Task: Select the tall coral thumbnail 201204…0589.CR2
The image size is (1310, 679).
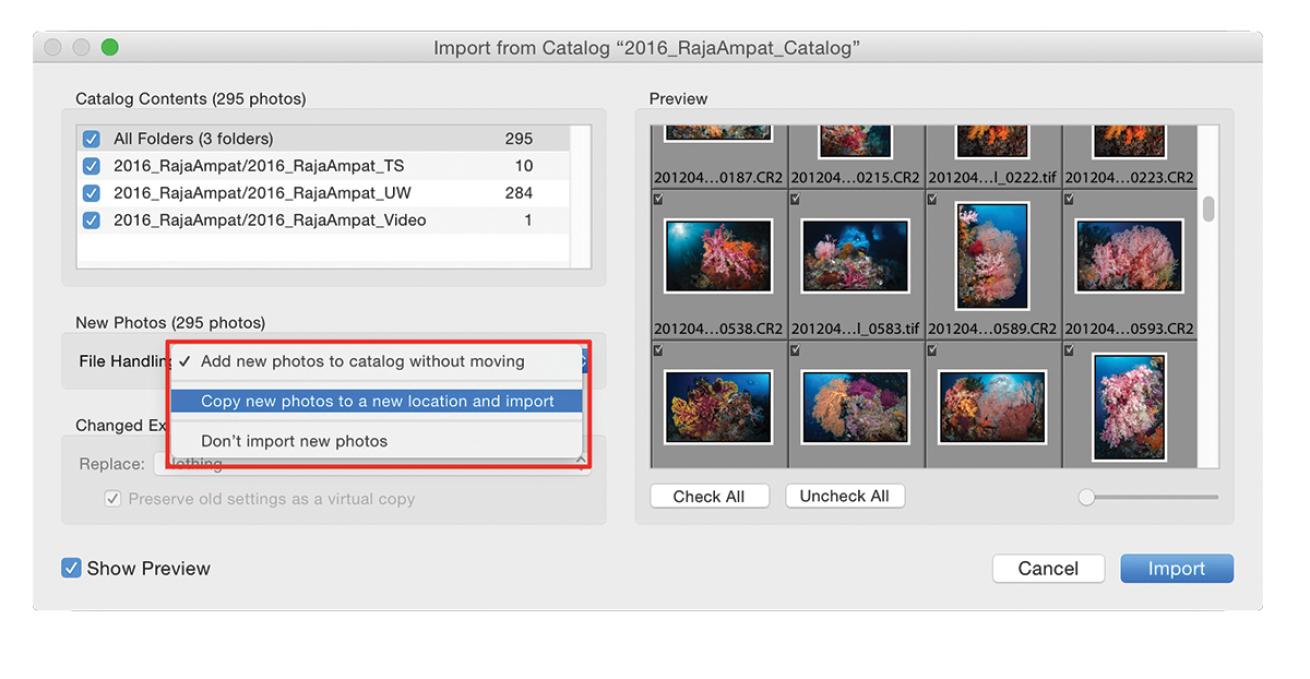Action: pyautogui.click(x=991, y=255)
